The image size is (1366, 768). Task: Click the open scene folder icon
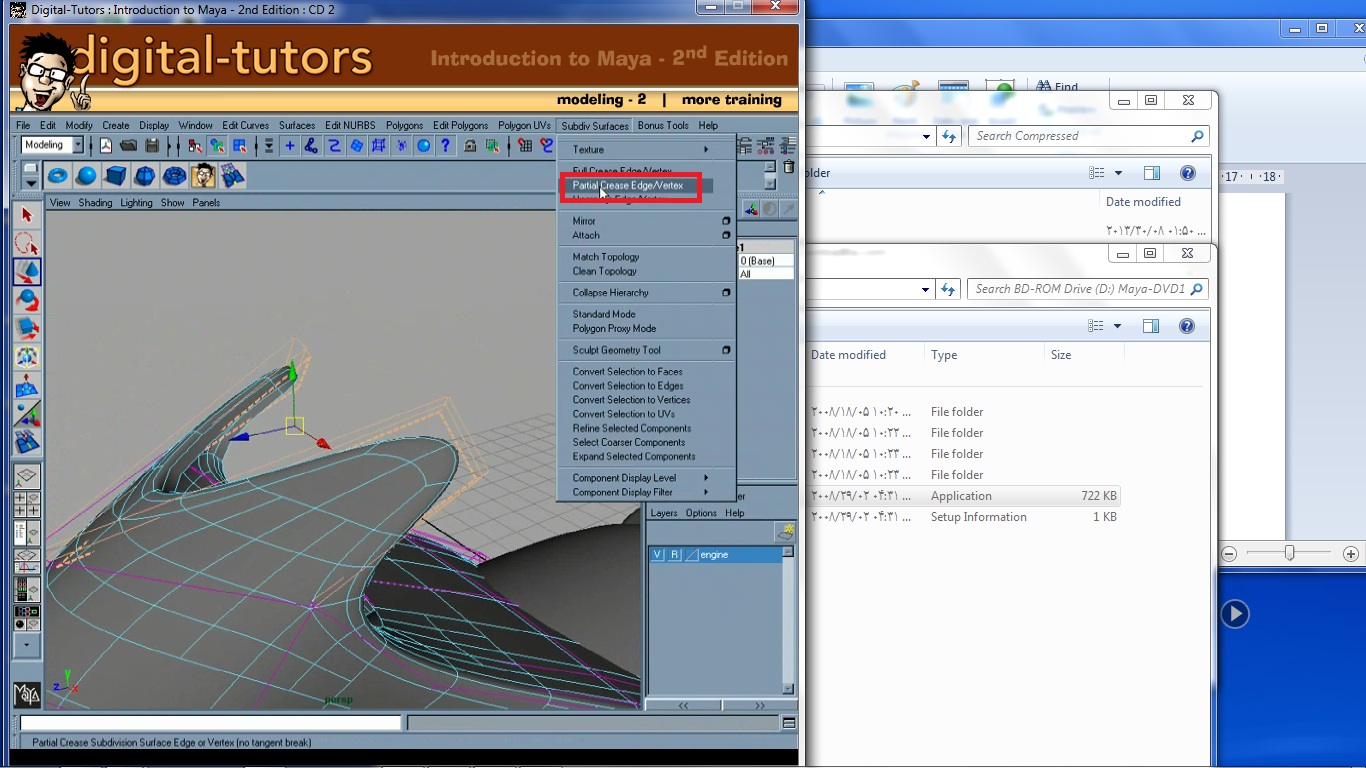tap(128, 146)
